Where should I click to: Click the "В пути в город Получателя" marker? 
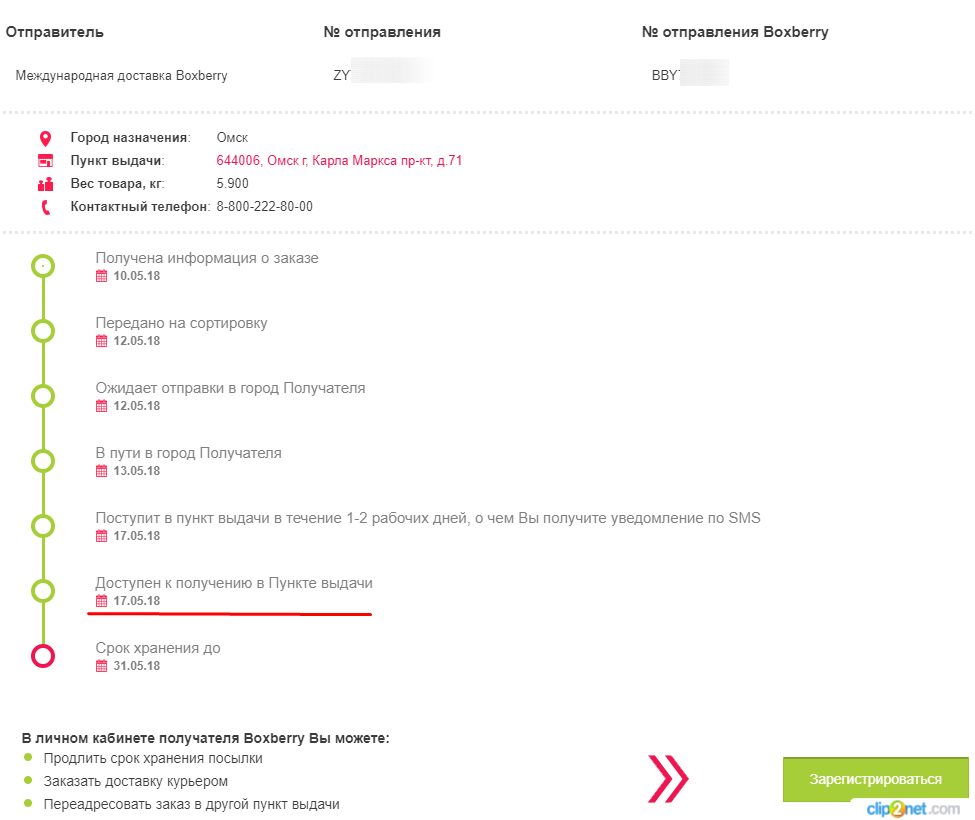pos(43,461)
